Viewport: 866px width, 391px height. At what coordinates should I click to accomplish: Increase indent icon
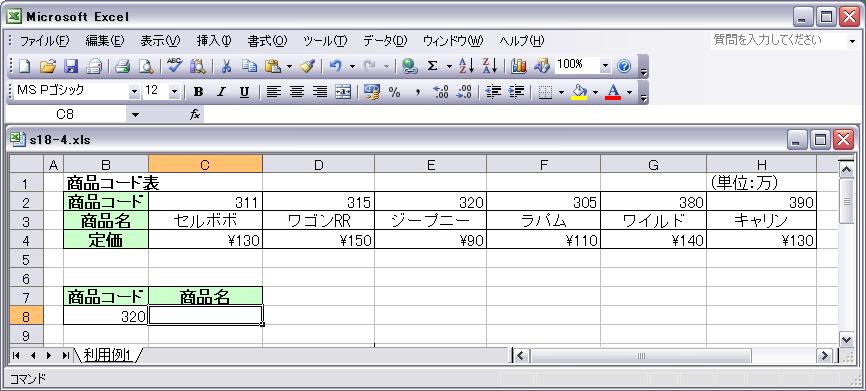pyautogui.click(x=516, y=92)
